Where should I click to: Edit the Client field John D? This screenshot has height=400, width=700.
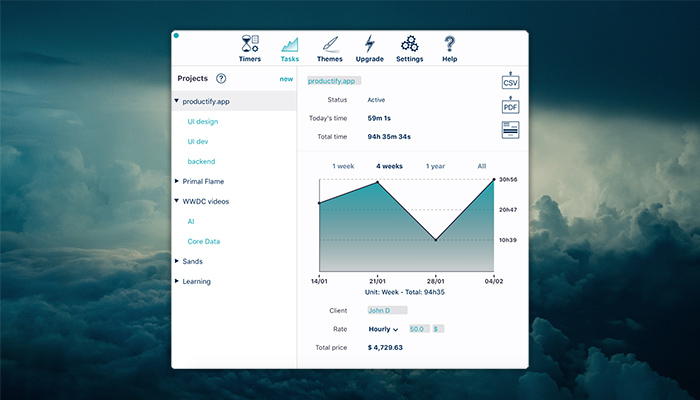coord(387,310)
